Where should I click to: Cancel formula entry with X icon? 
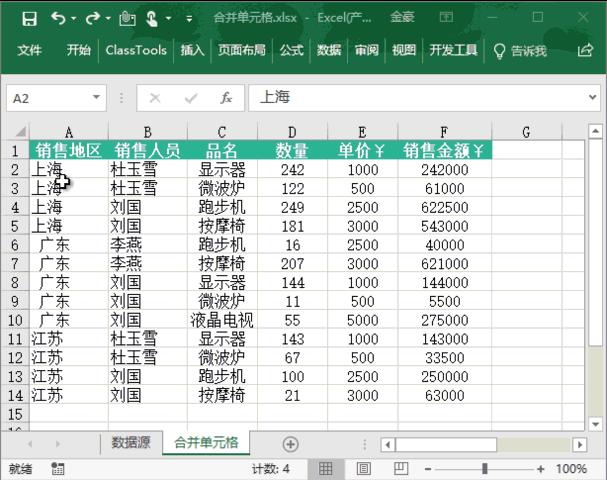[155, 98]
